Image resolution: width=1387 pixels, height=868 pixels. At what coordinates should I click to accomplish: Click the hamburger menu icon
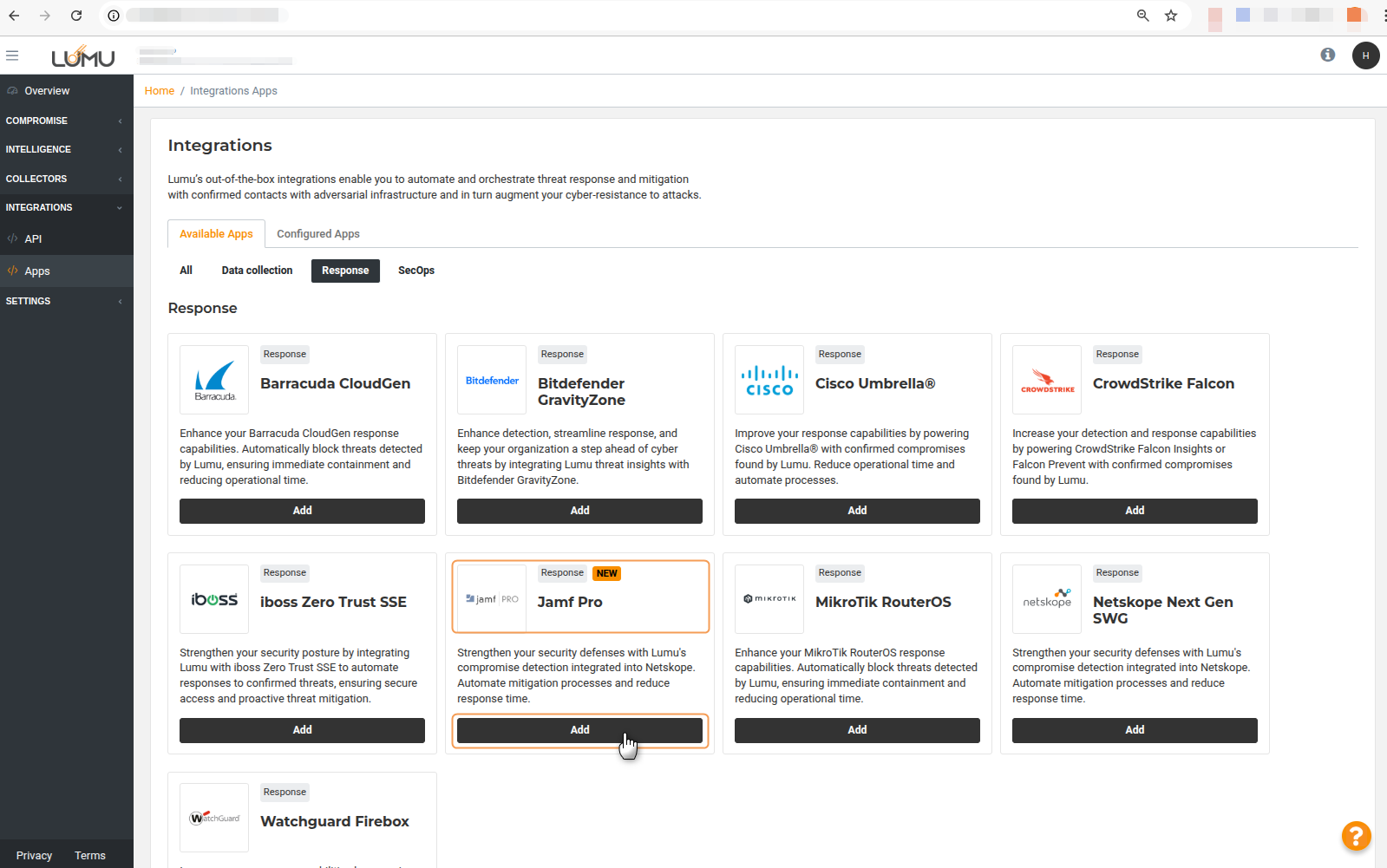pyautogui.click(x=12, y=55)
